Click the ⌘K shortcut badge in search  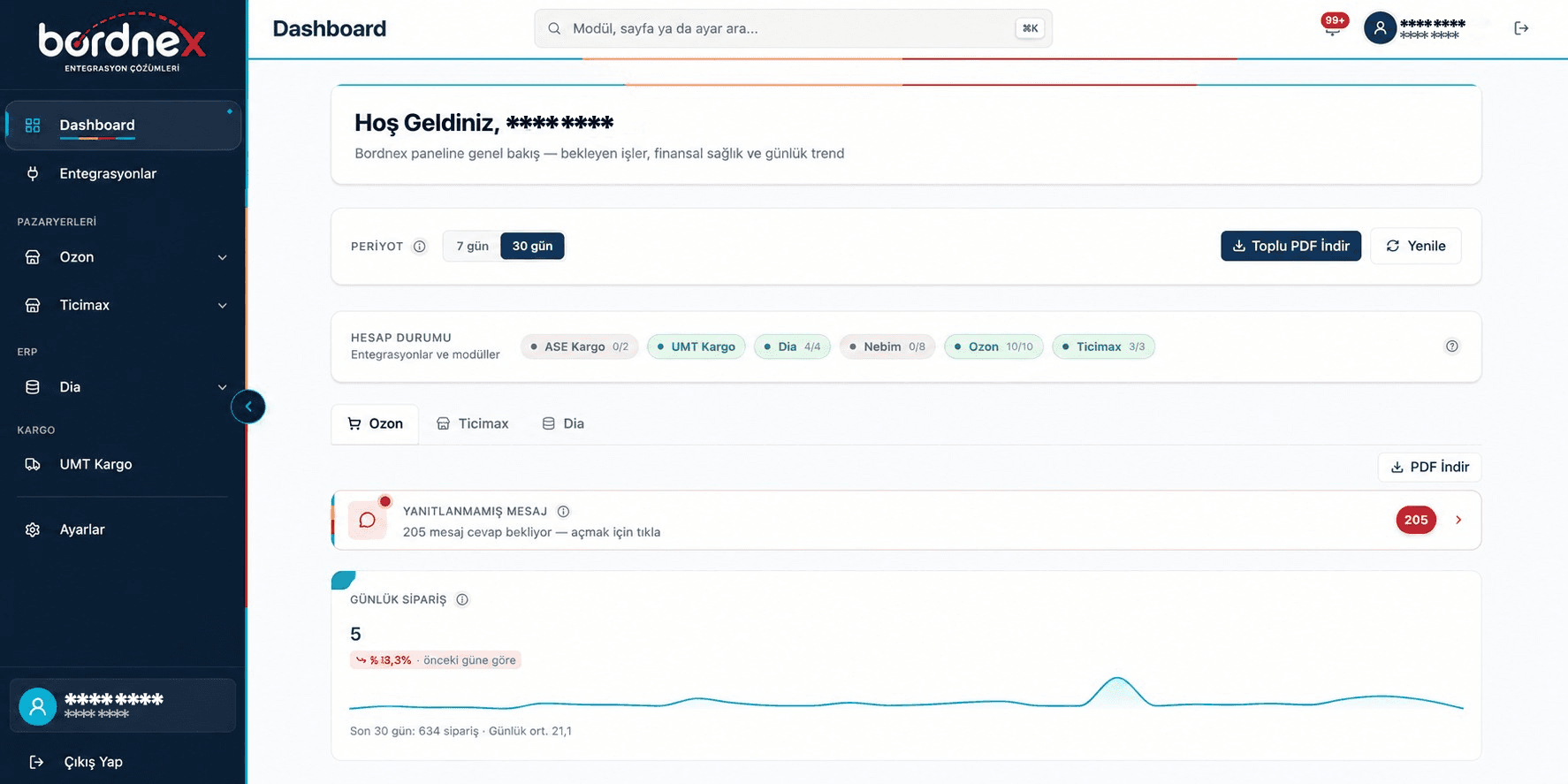[1030, 28]
